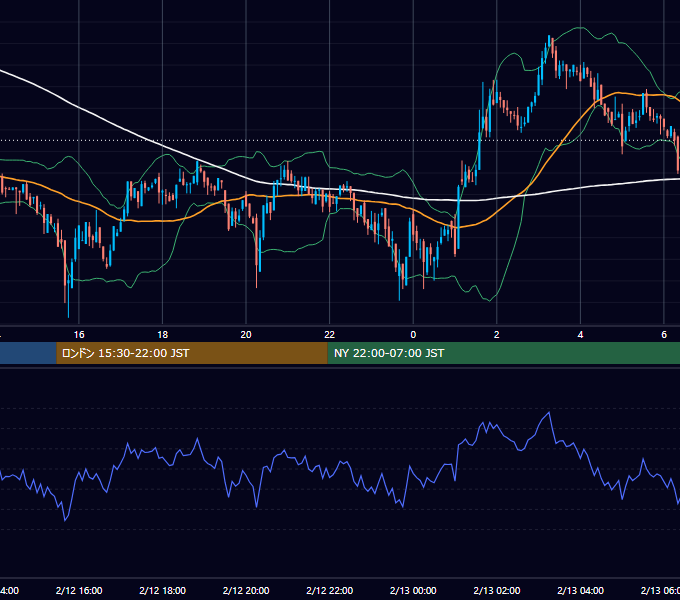The width and height of the screenshot is (680, 600).
Task: Click the hour label 4 on time axis
Action: (x=580, y=335)
